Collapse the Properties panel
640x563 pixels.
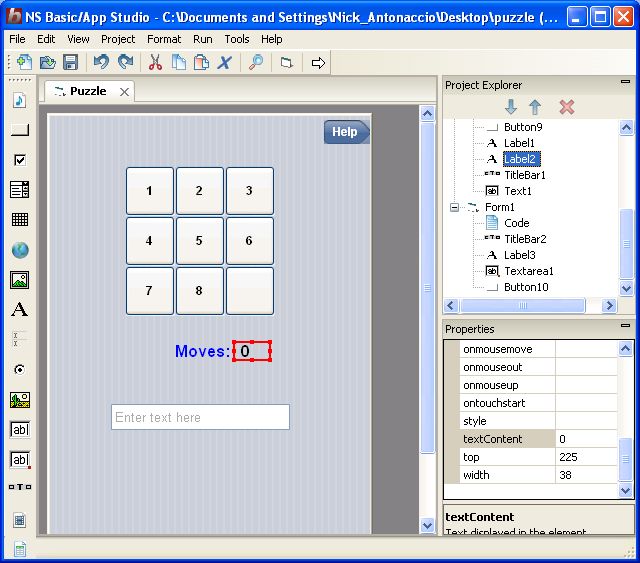(625, 325)
